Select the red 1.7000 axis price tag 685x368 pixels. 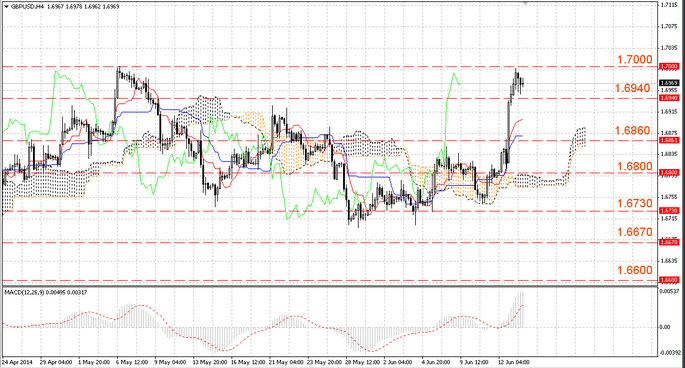(669, 66)
